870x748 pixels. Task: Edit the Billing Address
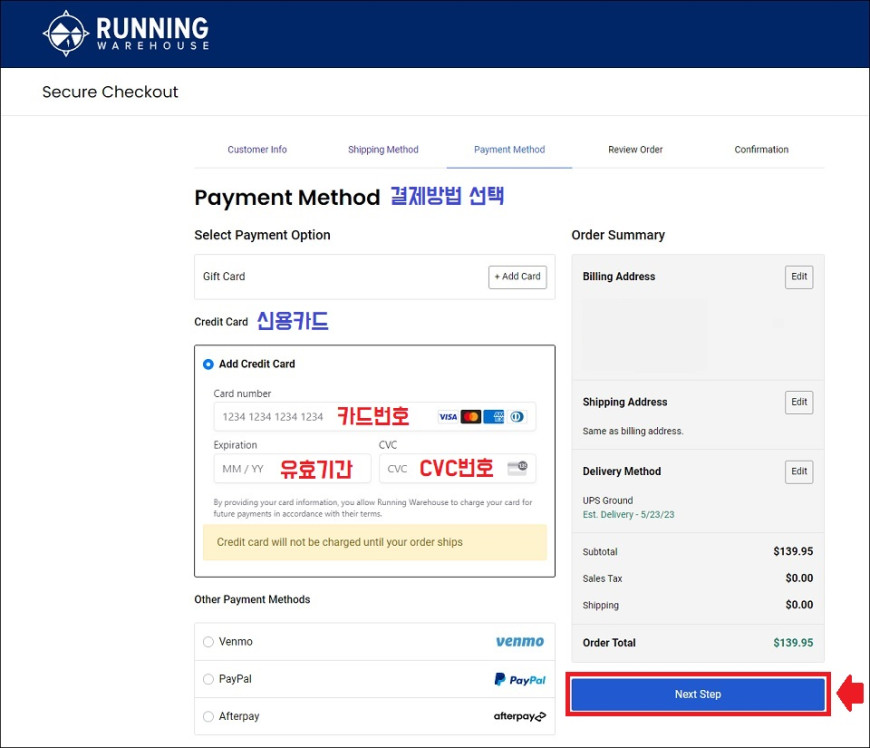799,277
